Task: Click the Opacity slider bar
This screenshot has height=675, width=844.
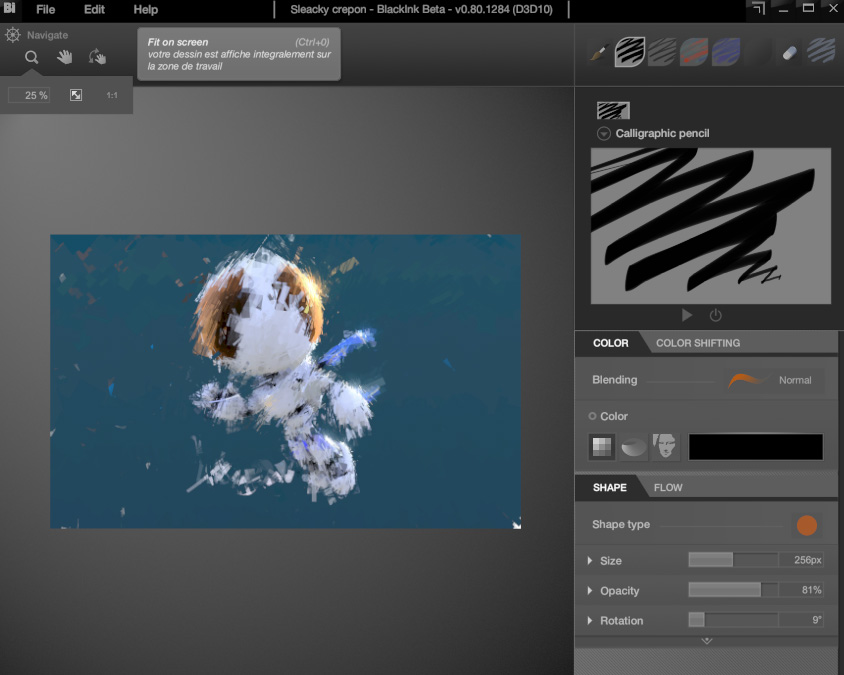Action: tap(734, 590)
